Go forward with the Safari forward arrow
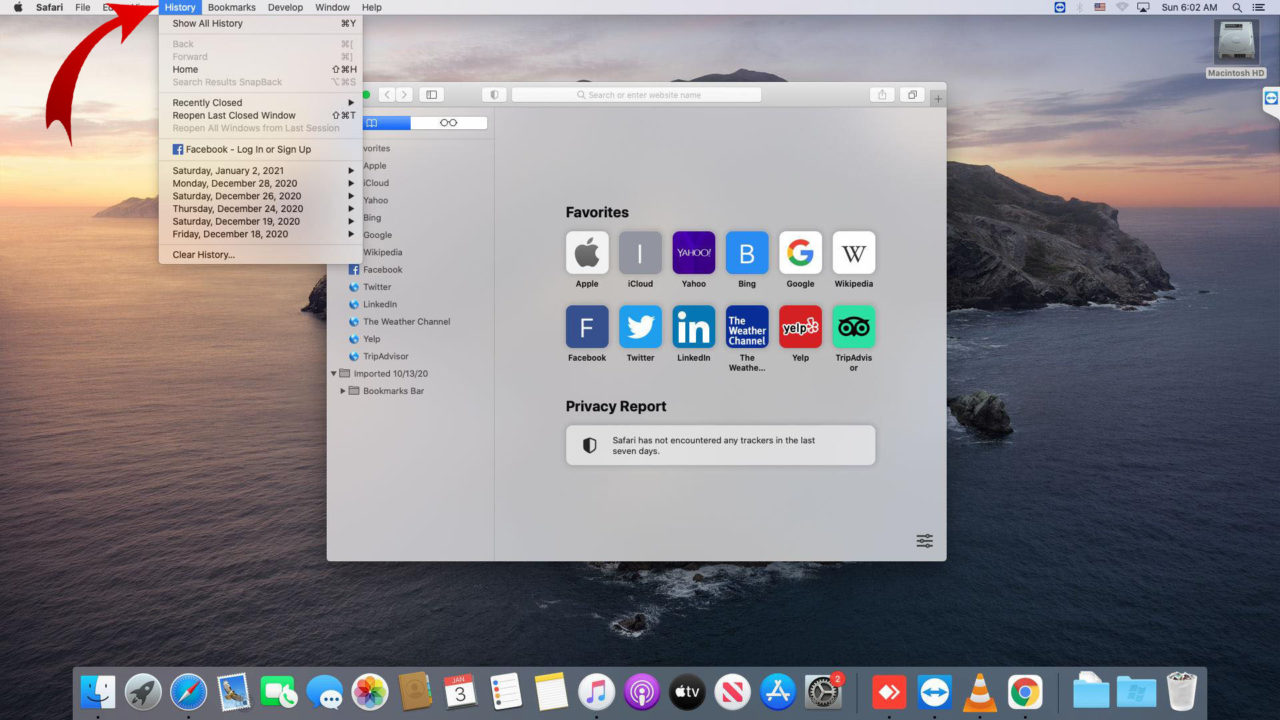This screenshot has width=1280, height=720. click(x=404, y=95)
